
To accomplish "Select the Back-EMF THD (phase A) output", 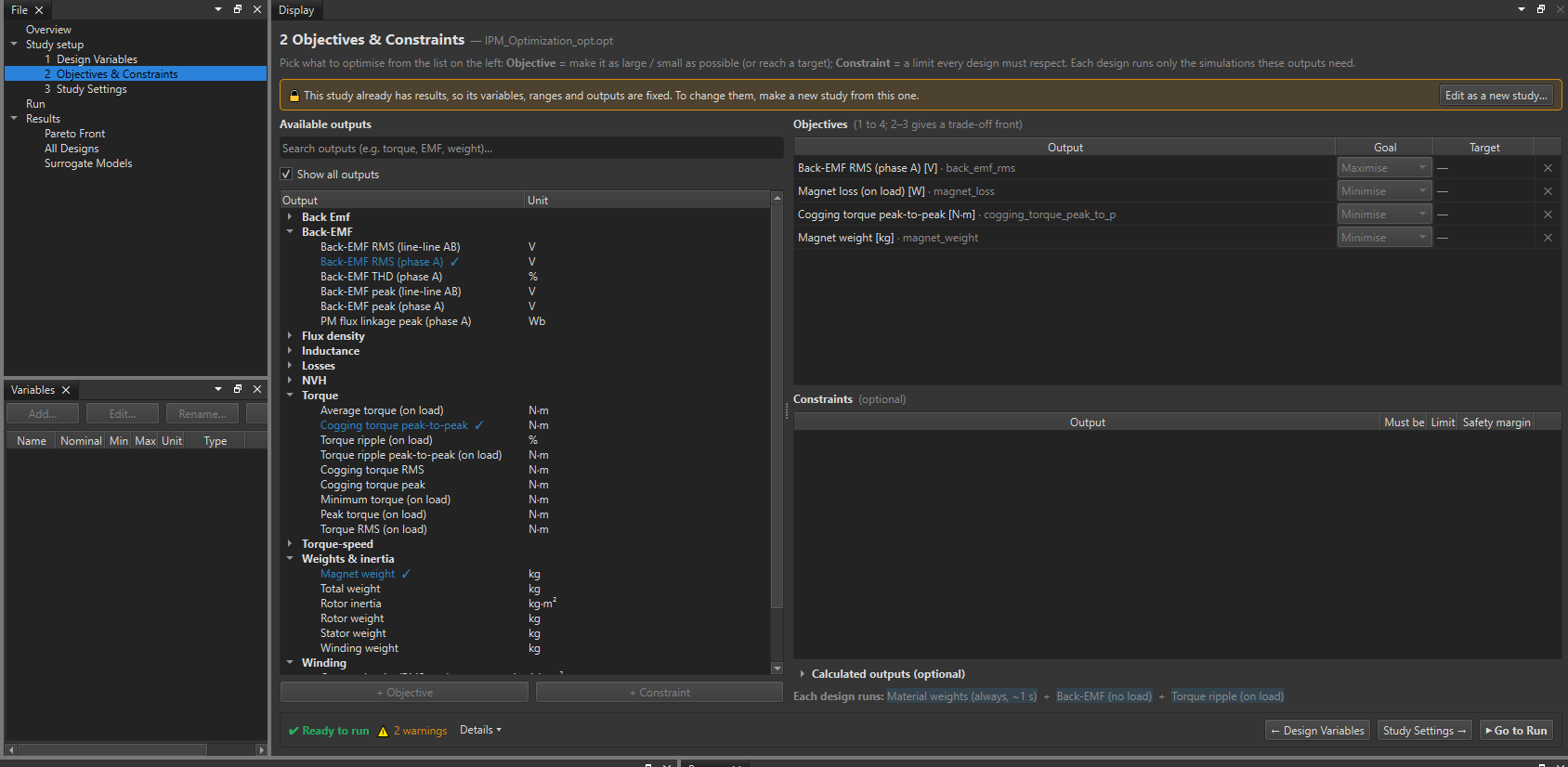I will [381, 277].
